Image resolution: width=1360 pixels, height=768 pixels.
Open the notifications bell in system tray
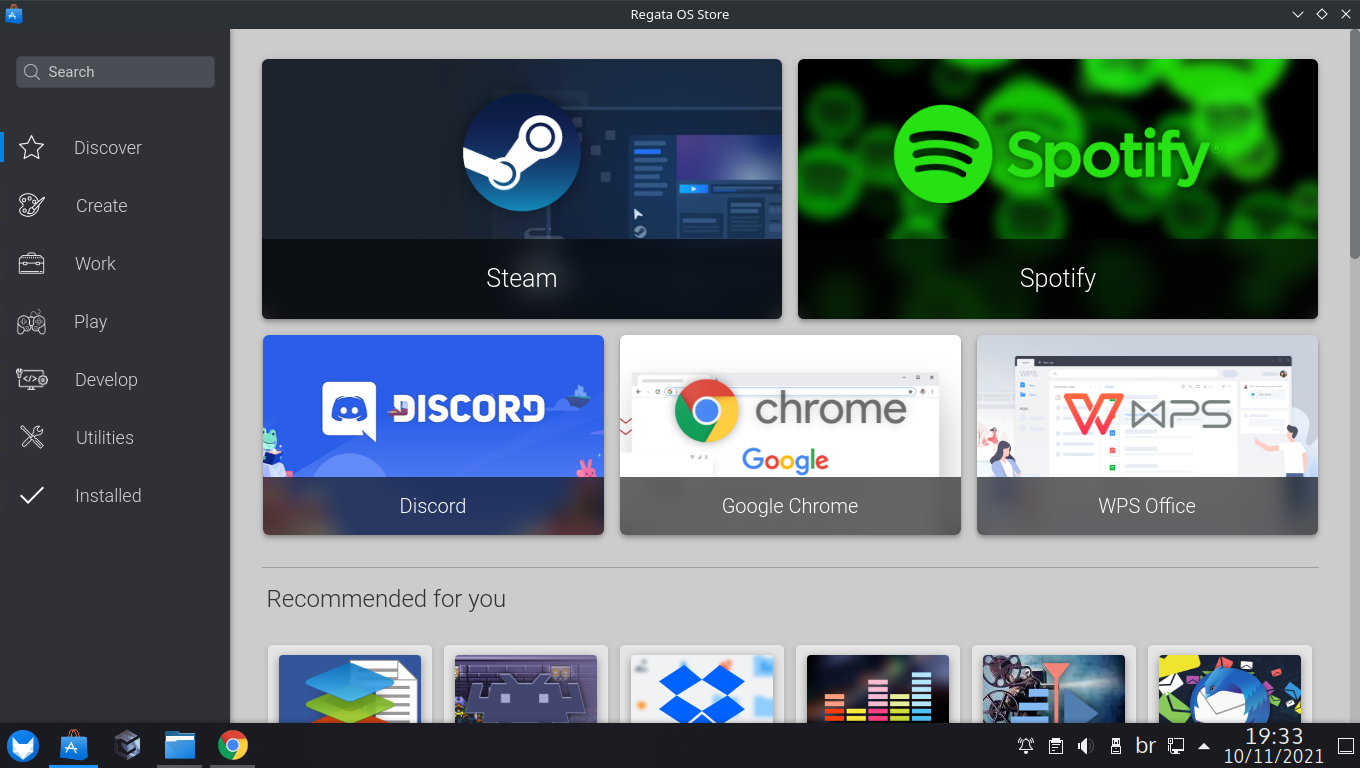coord(1026,746)
